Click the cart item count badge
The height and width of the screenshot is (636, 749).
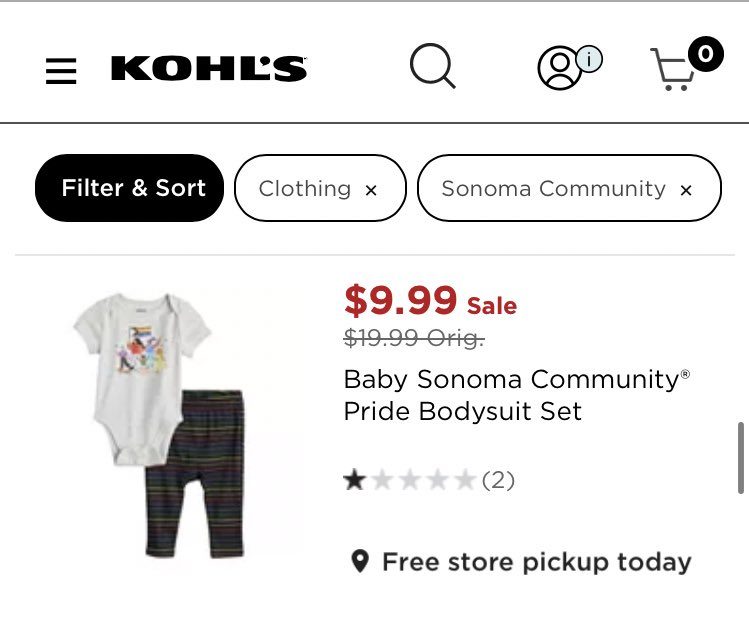pyautogui.click(x=705, y=53)
